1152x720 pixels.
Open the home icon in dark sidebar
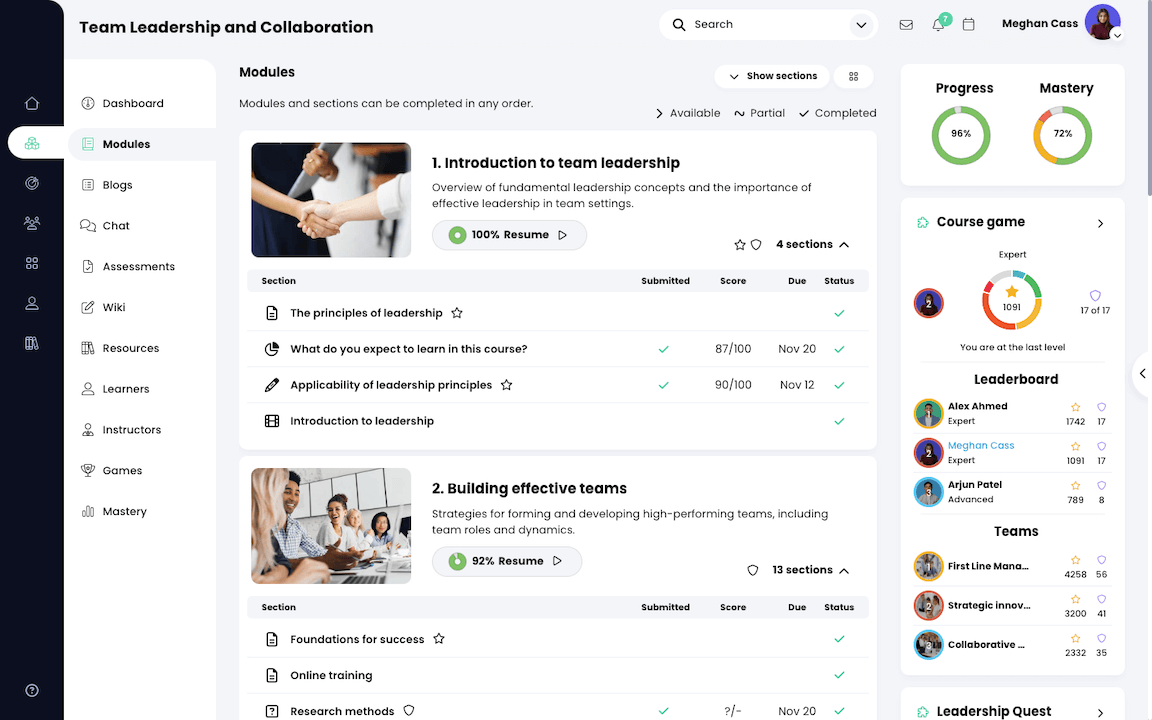point(32,104)
